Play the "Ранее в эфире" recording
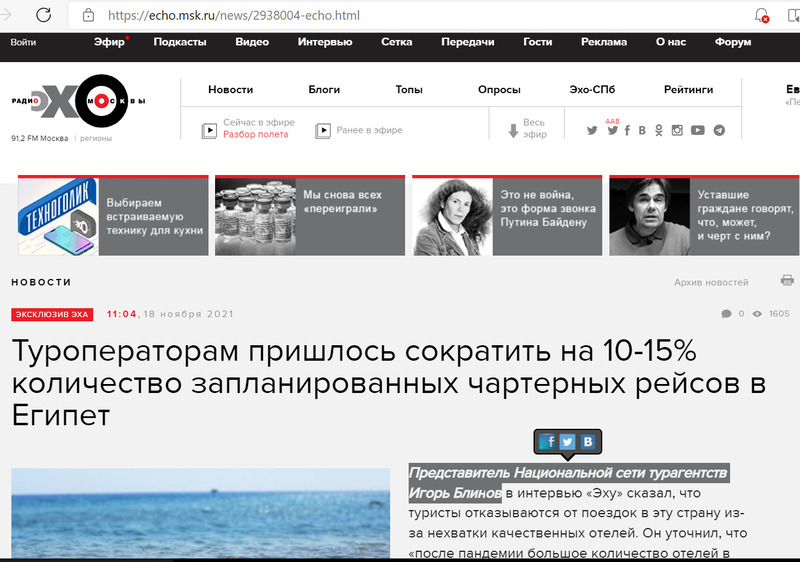 click(323, 130)
